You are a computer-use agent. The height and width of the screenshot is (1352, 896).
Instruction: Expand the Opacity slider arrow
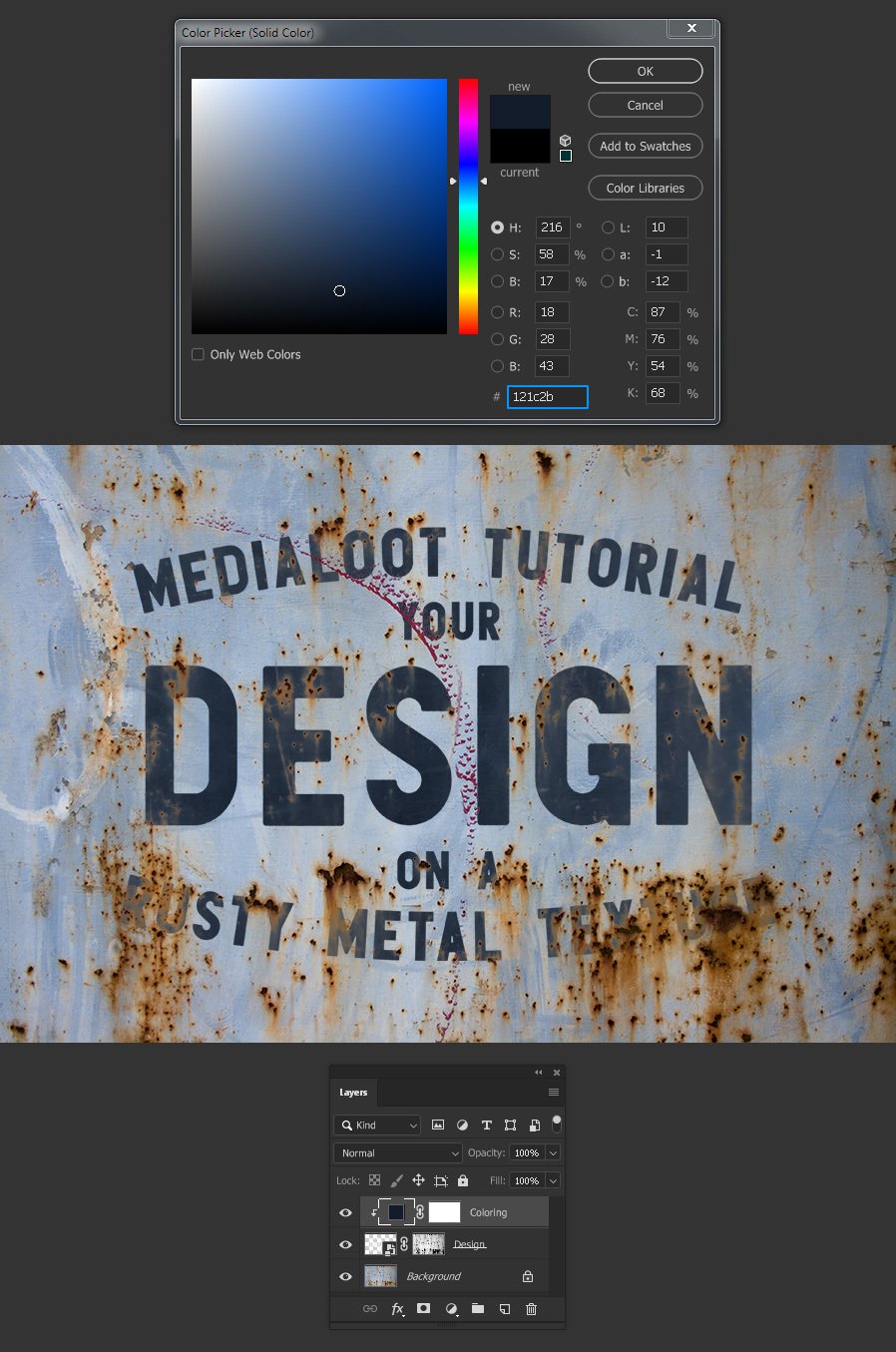(554, 1152)
